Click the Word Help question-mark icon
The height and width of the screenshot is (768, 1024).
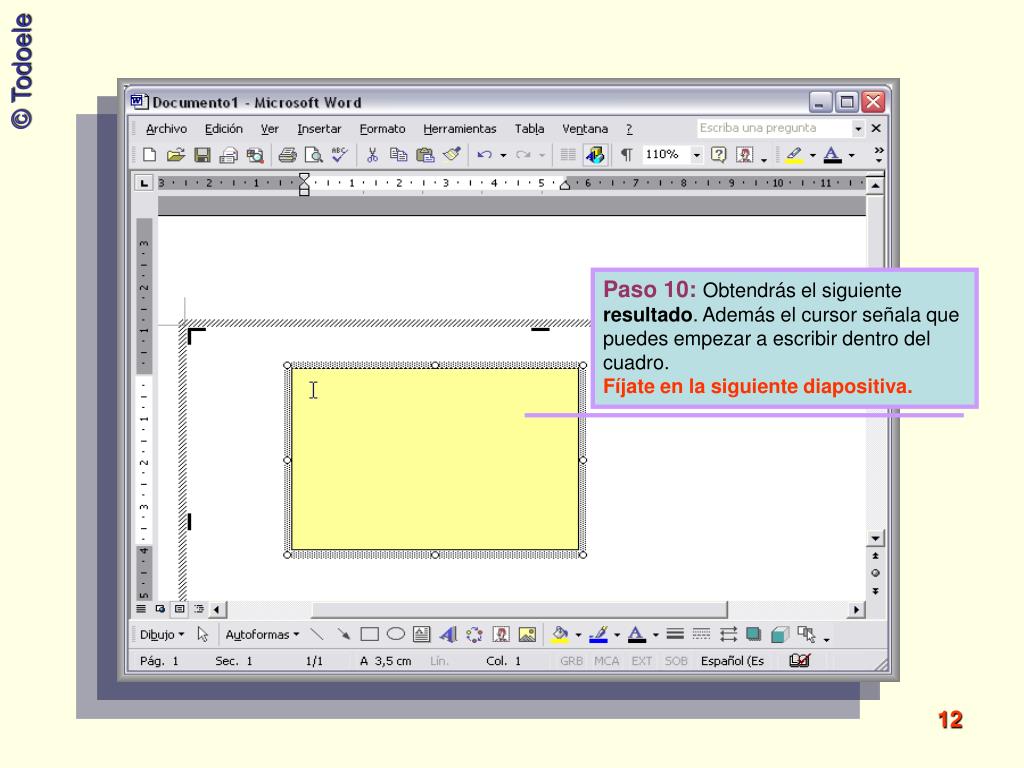pyautogui.click(x=718, y=155)
